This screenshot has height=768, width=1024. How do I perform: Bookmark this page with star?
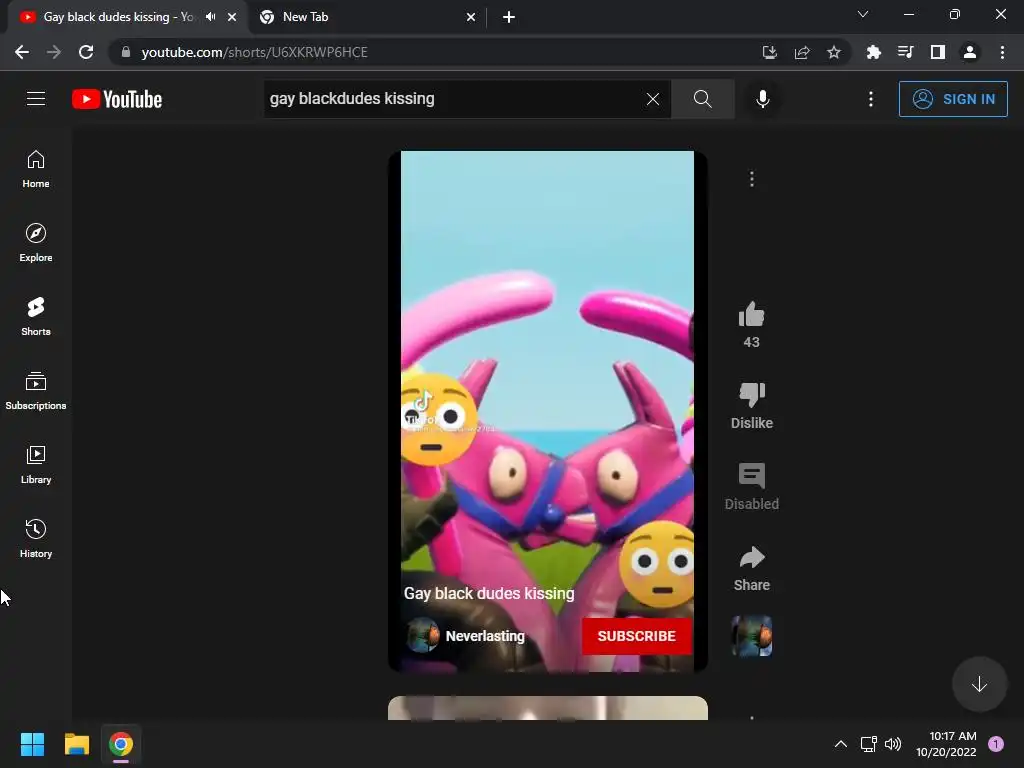pos(834,52)
